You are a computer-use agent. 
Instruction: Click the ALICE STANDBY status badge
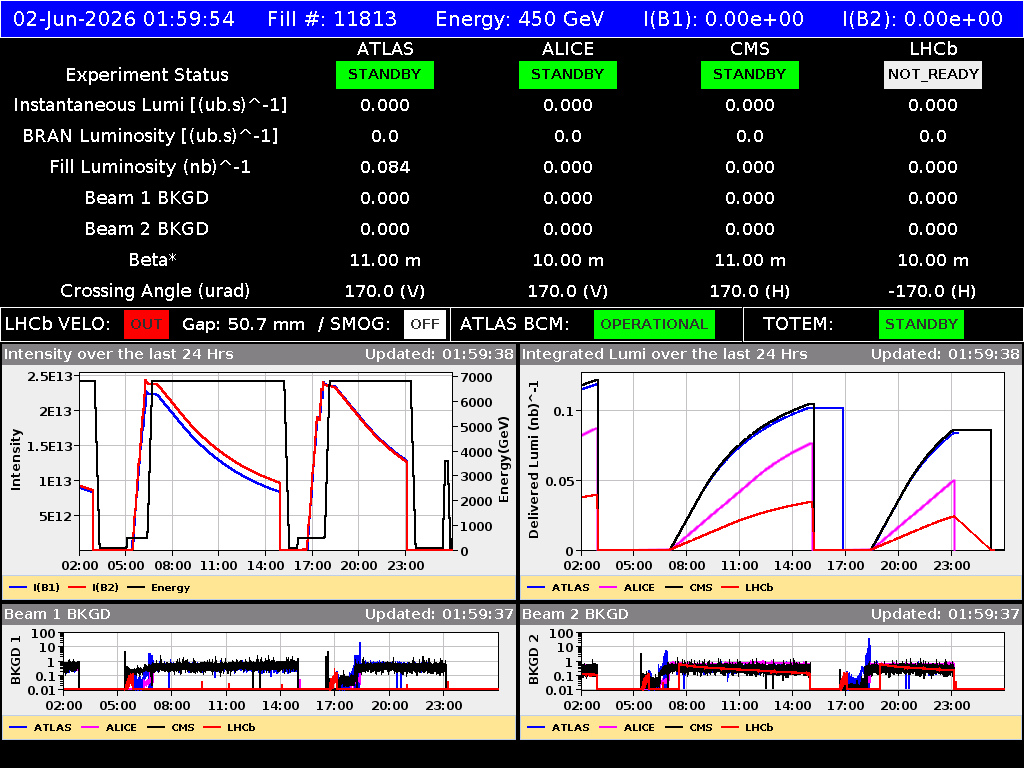pyautogui.click(x=568, y=74)
